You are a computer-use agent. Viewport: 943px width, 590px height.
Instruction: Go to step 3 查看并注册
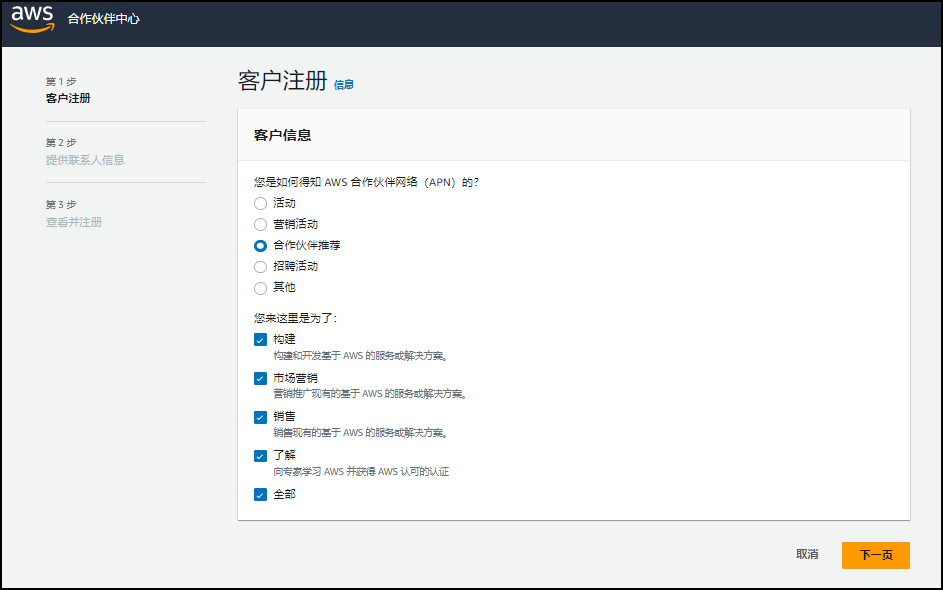coord(74,222)
